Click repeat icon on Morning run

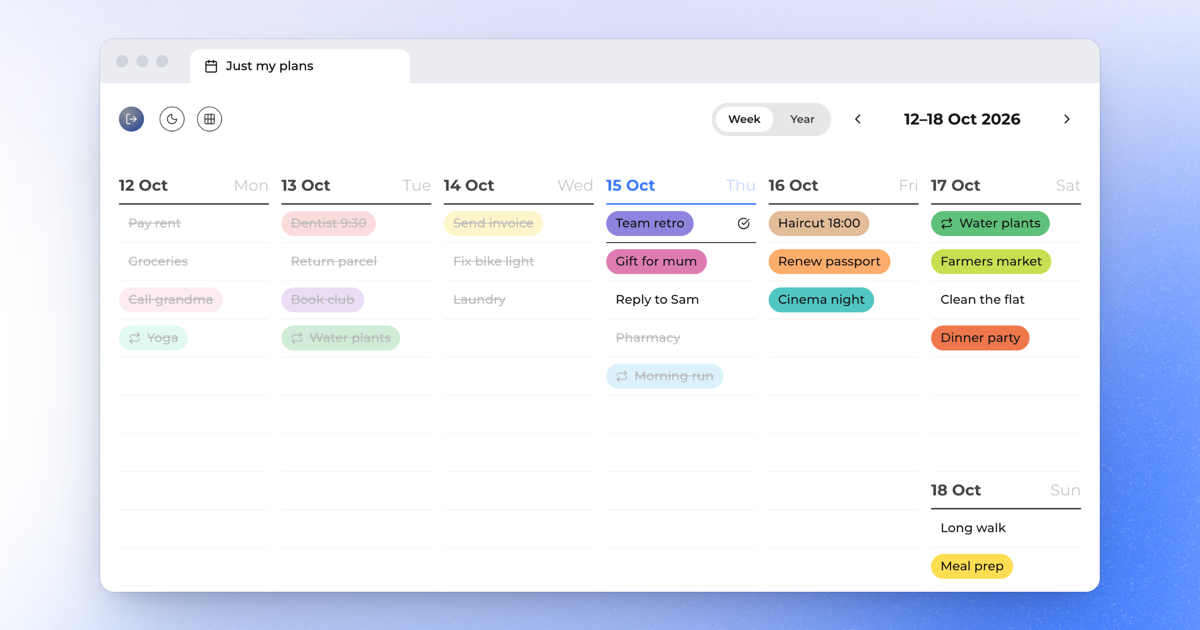tap(622, 376)
